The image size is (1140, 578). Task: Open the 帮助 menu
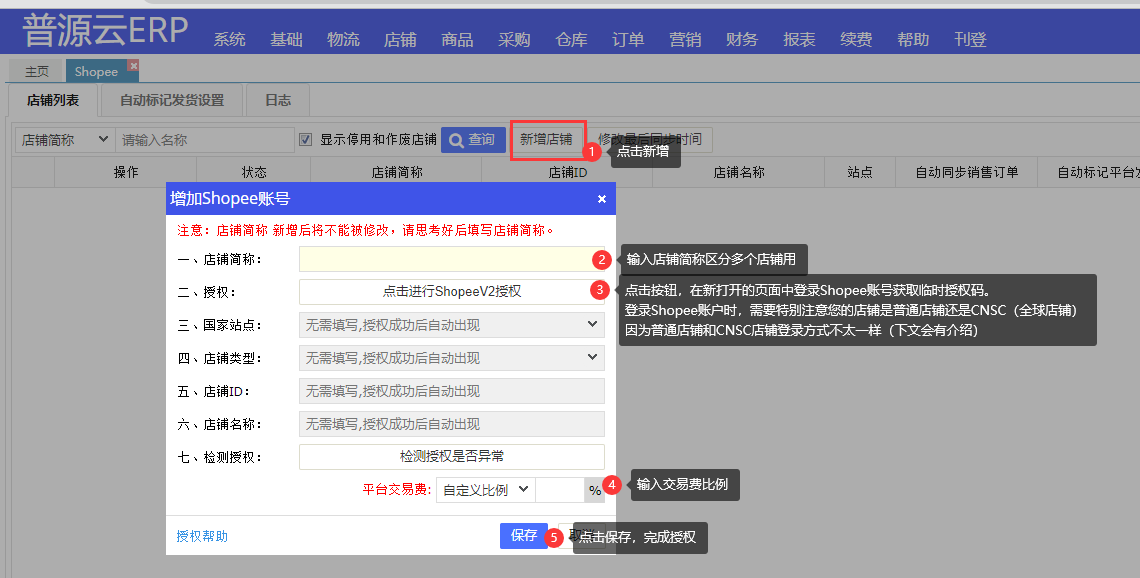pyautogui.click(x=912, y=39)
